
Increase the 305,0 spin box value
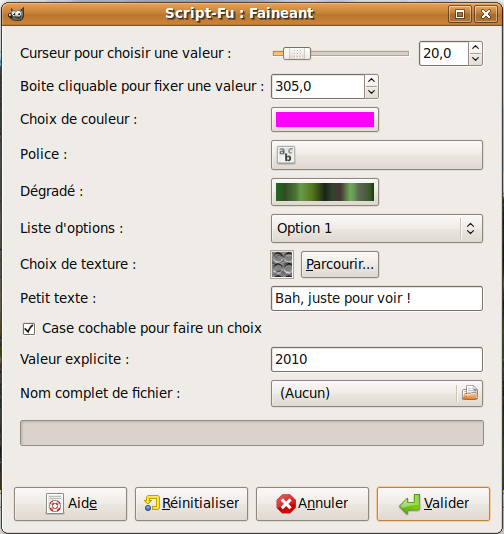[372, 81]
